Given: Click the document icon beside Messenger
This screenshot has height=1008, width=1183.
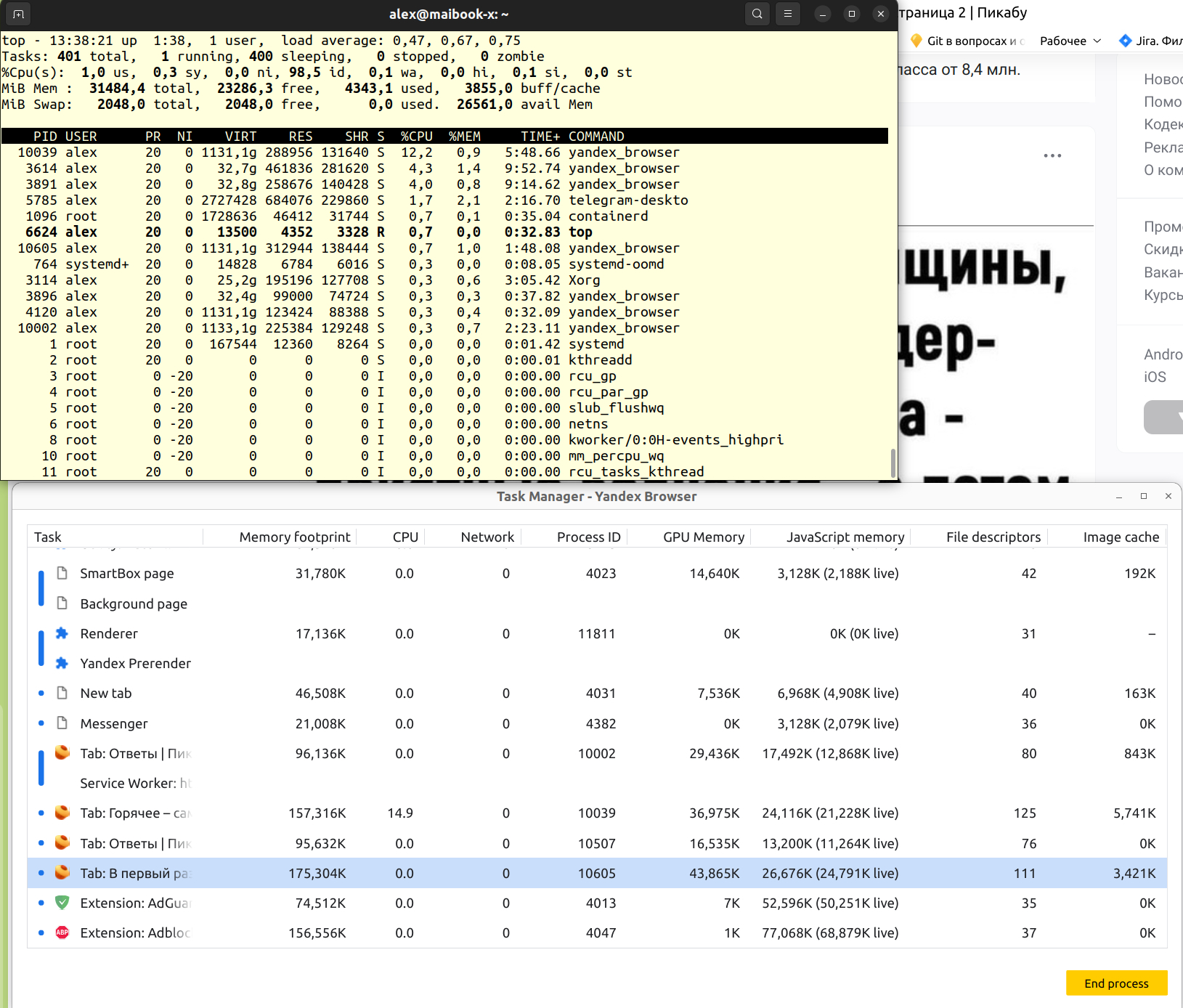Looking at the screenshot, I should click(62, 723).
